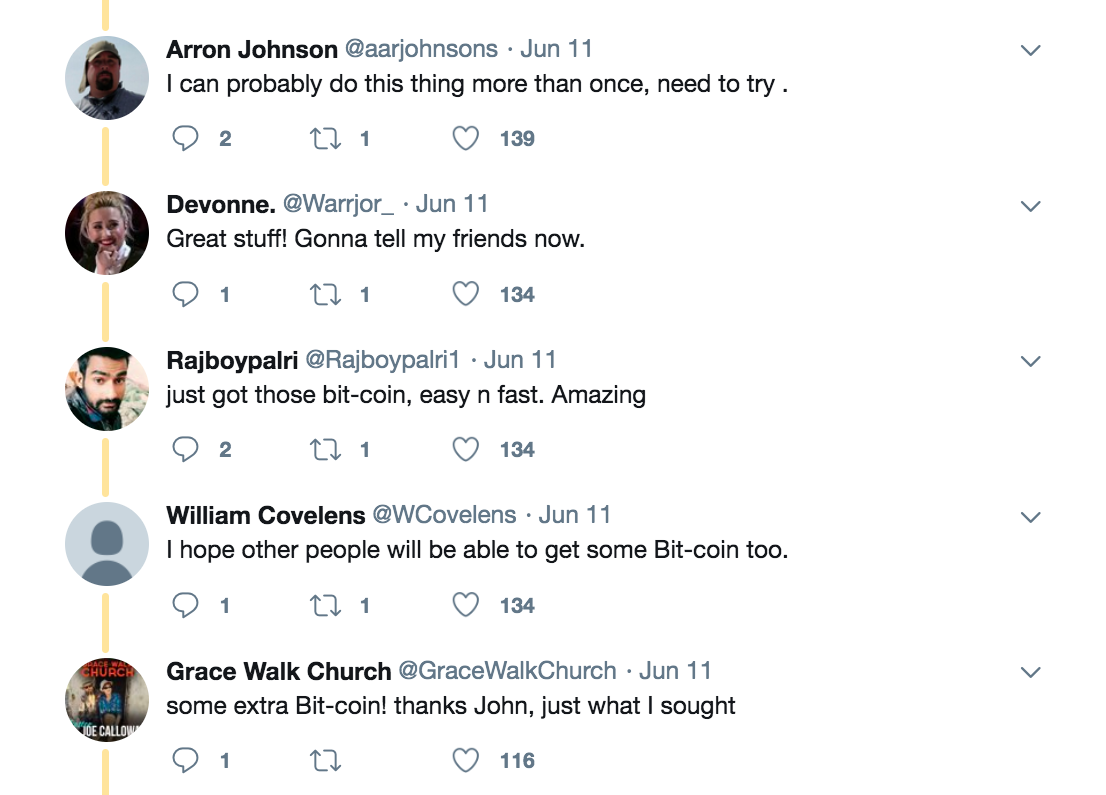Visit the William Covelens profile name link

(x=265, y=515)
